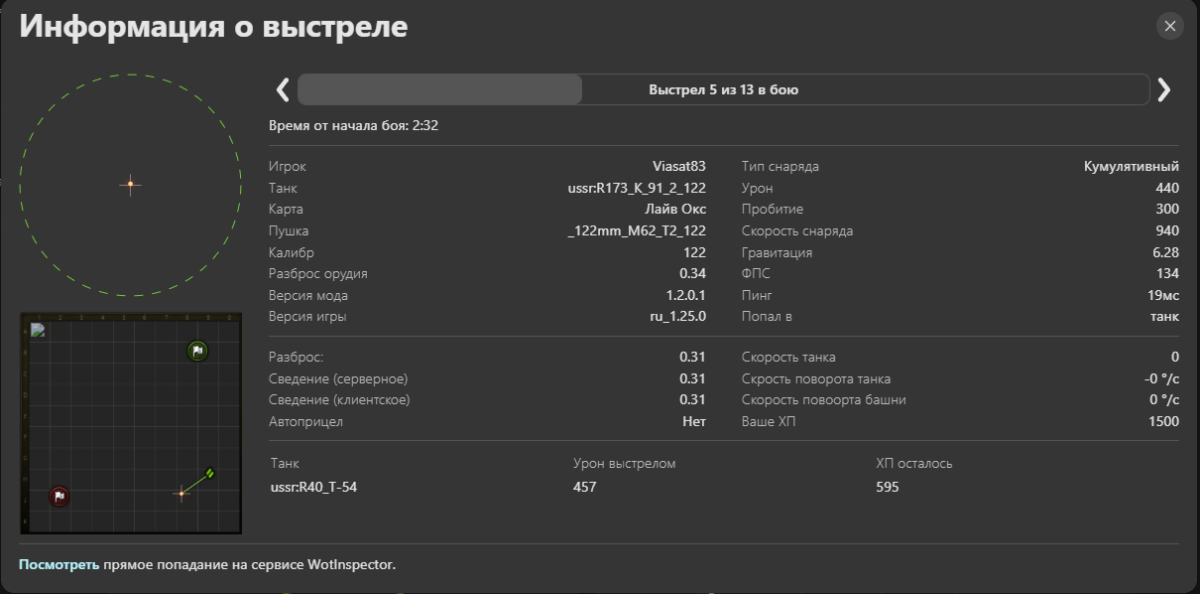
Task: Click the broken image icon on minimap
Action: [x=37, y=330]
